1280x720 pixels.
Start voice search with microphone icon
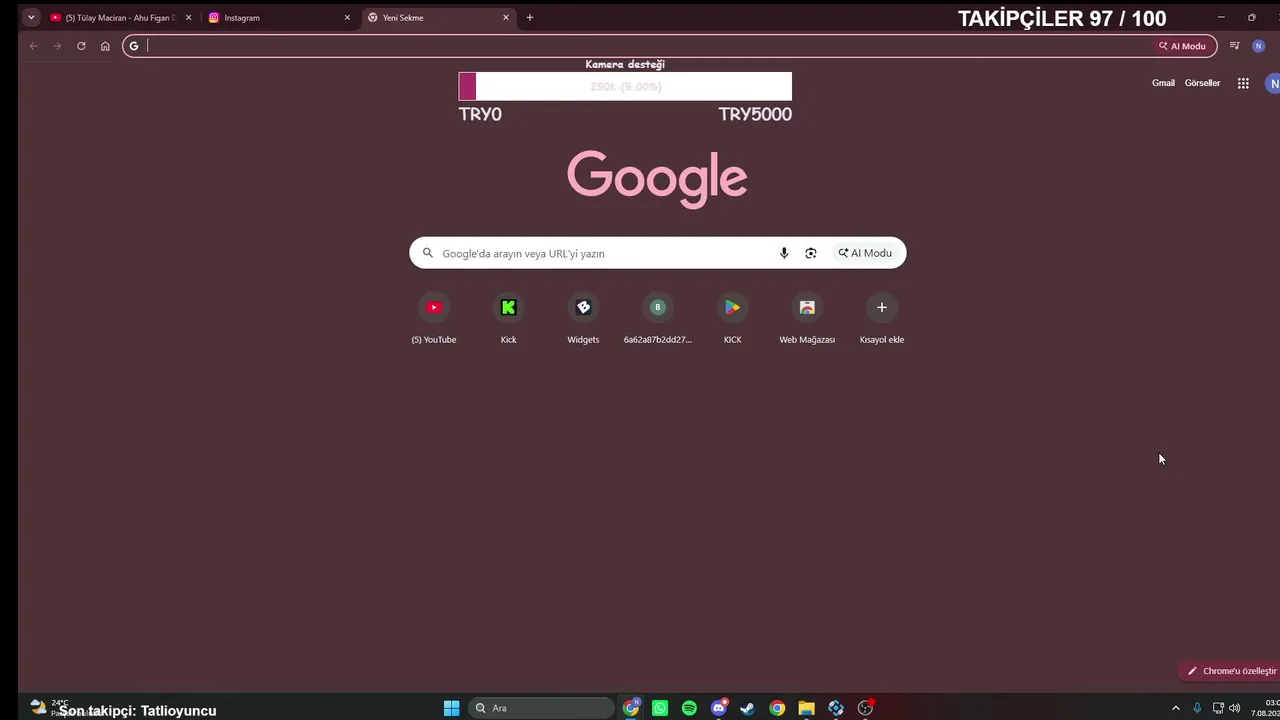784,253
